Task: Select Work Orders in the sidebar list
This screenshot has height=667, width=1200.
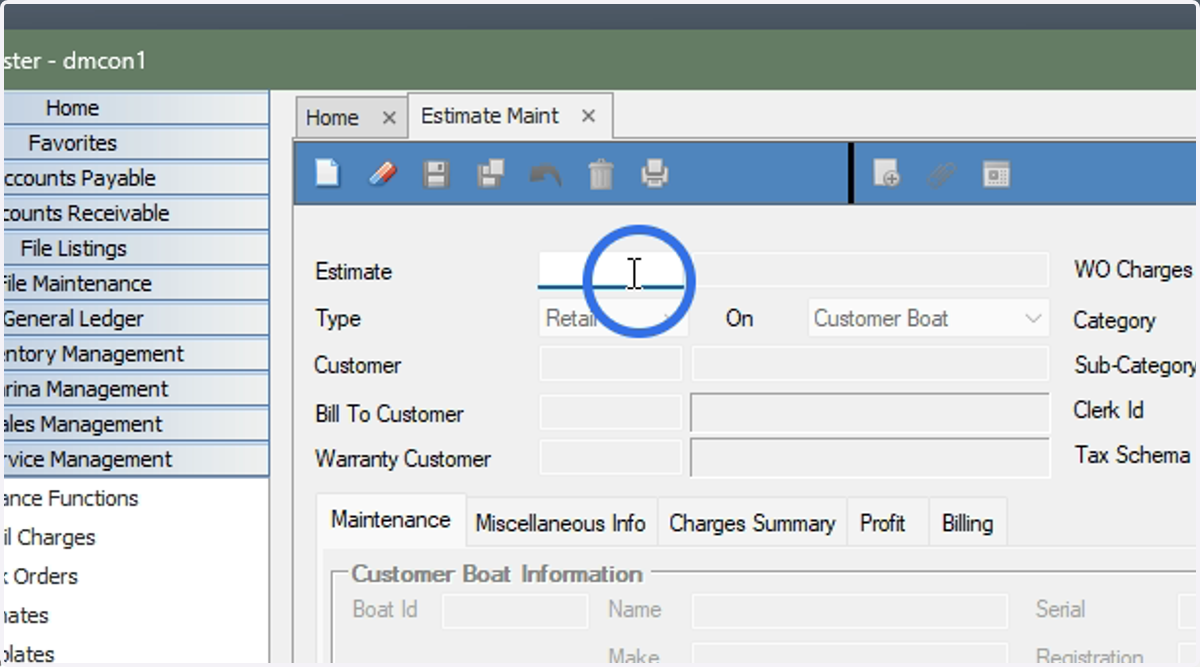Action: (41, 576)
